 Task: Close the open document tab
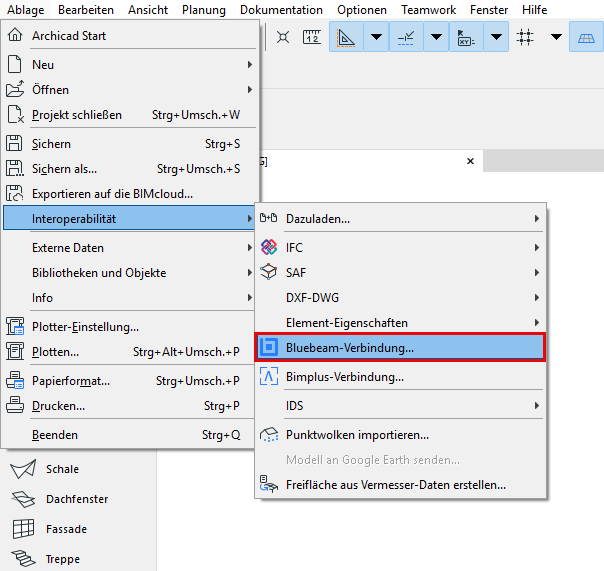(470, 161)
